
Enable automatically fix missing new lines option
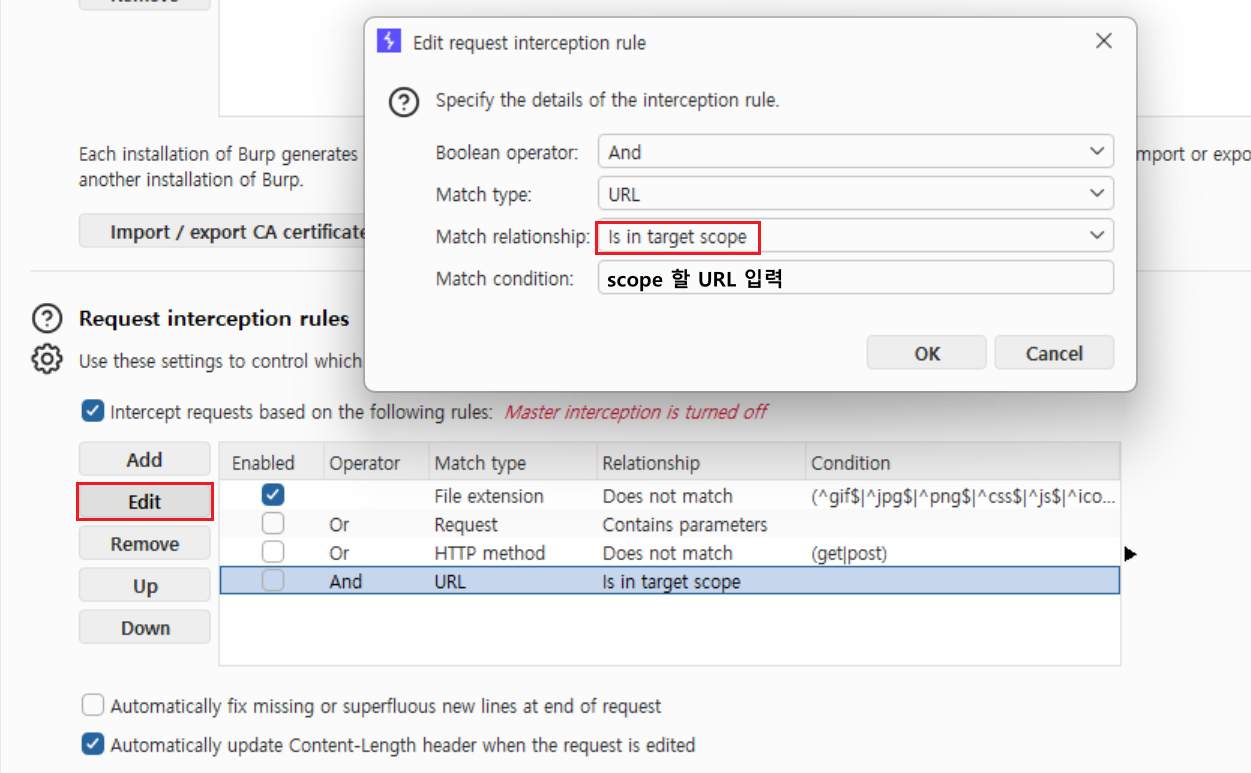tap(92, 706)
